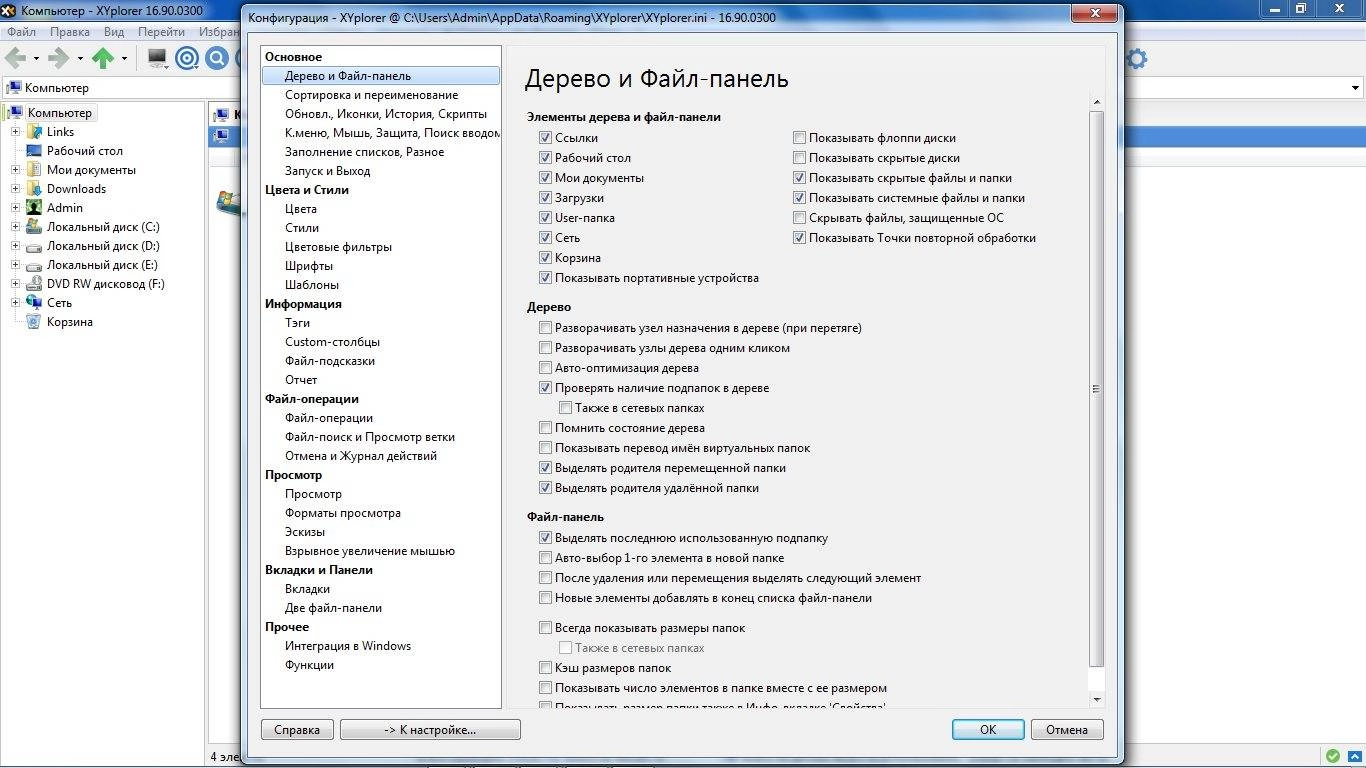
Task: Click the Downloads folder icon in tree
Action: click(x=34, y=189)
